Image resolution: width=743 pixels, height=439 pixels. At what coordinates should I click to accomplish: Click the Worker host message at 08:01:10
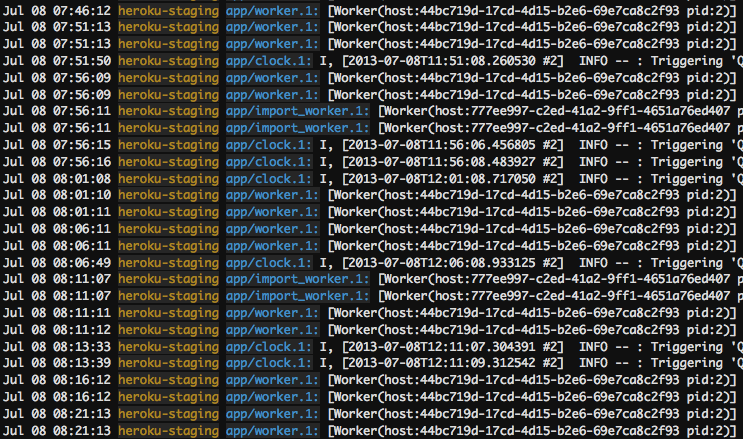click(x=533, y=195)
